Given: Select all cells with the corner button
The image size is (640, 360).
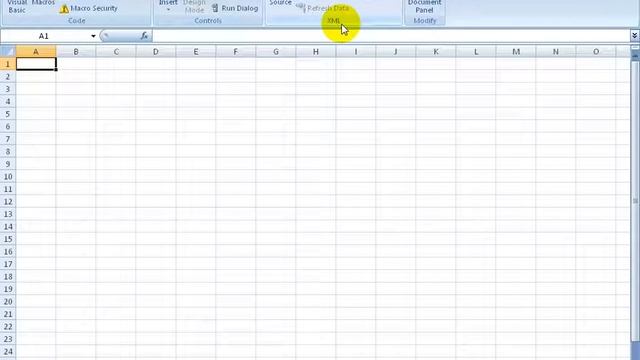Looking at the screenshot, I should pyautogui.click(x=8, y=51).
